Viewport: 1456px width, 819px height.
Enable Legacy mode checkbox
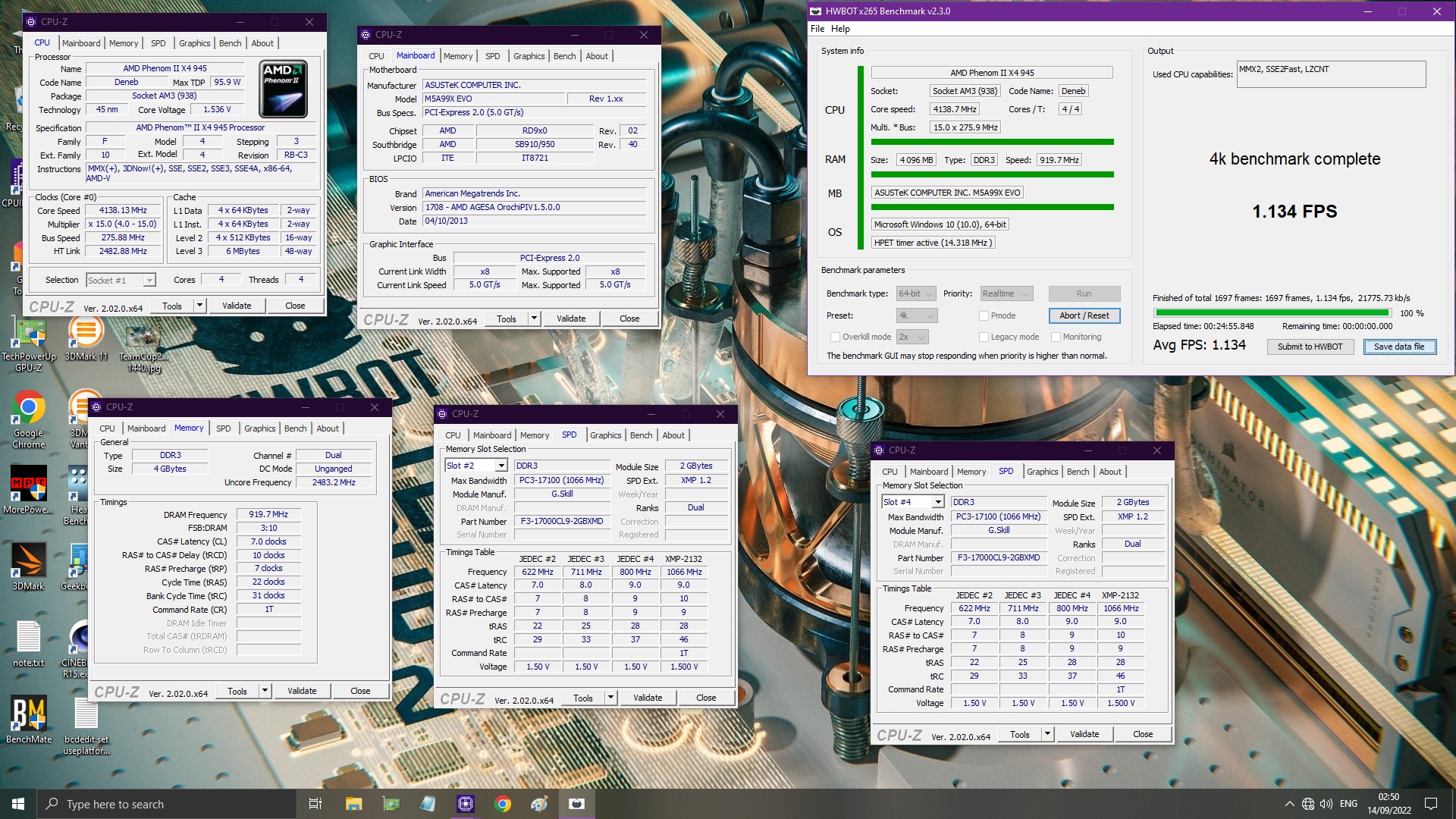[984, 337]
